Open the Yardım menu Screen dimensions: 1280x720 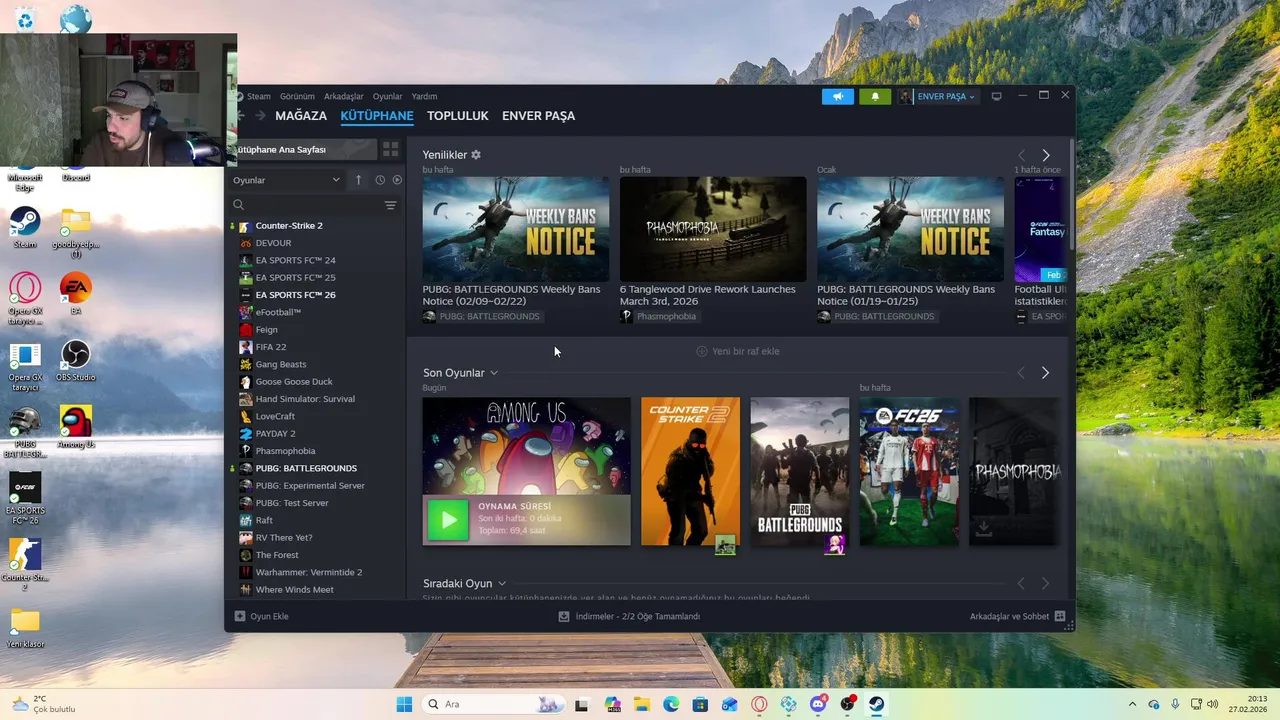point(424,96)
